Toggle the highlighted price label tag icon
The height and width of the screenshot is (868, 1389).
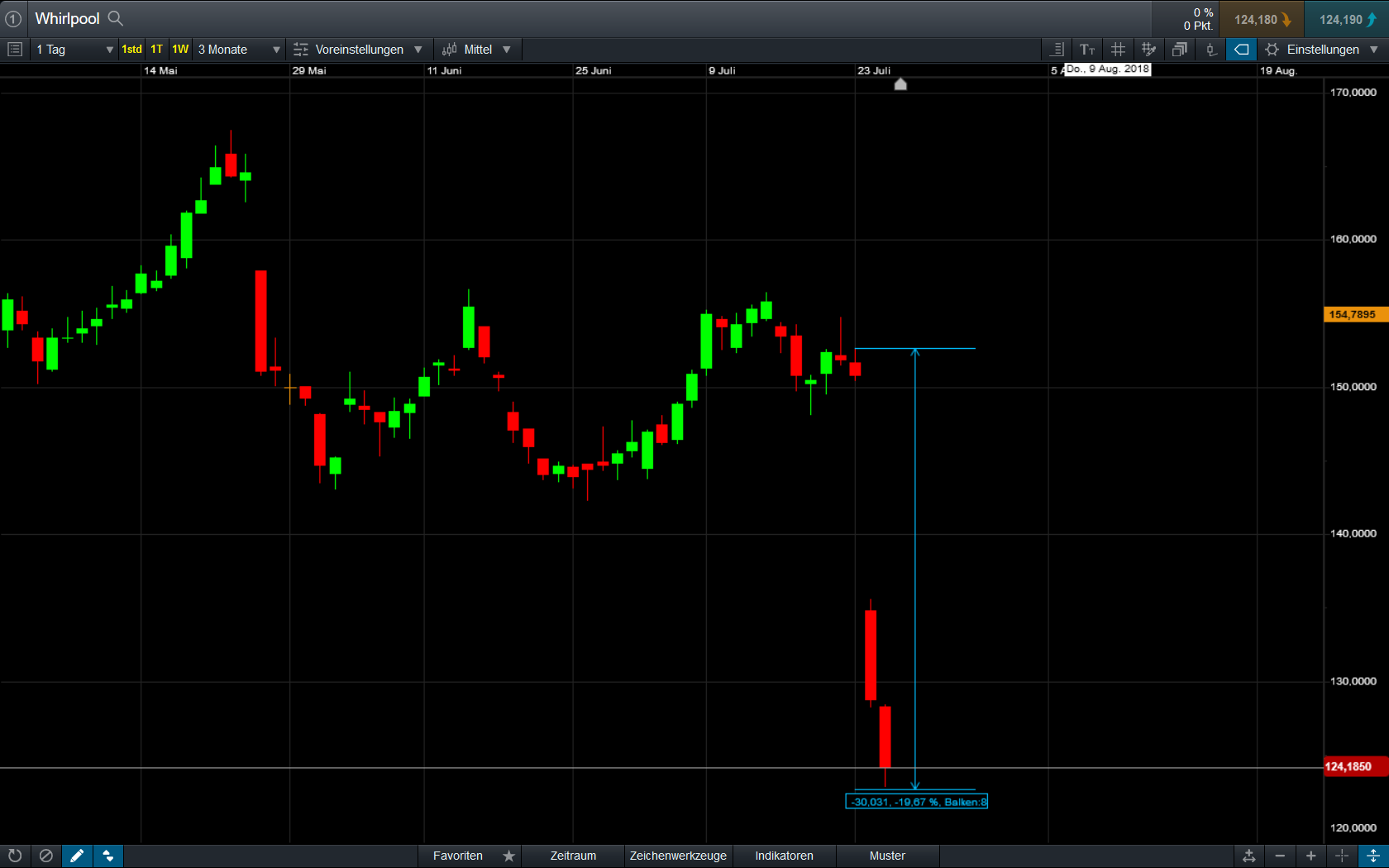[1241, 50]
